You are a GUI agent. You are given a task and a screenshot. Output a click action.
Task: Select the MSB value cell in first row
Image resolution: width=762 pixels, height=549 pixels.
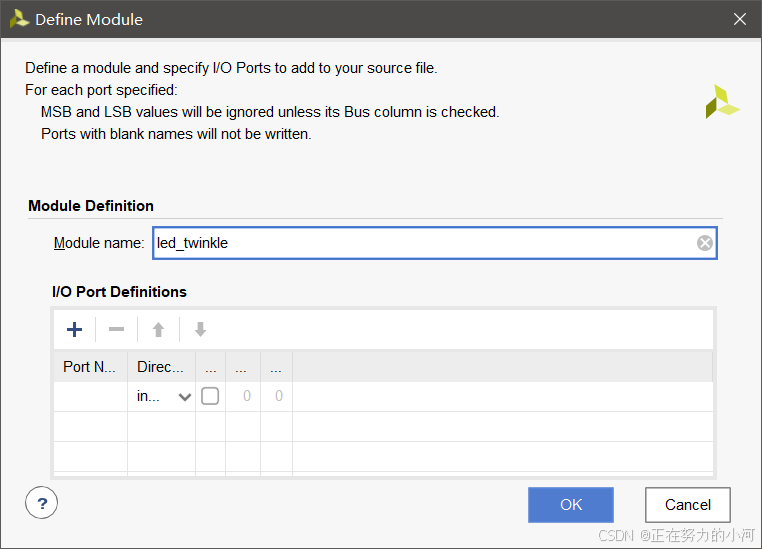pyautogui.click(x=243, y=396)
